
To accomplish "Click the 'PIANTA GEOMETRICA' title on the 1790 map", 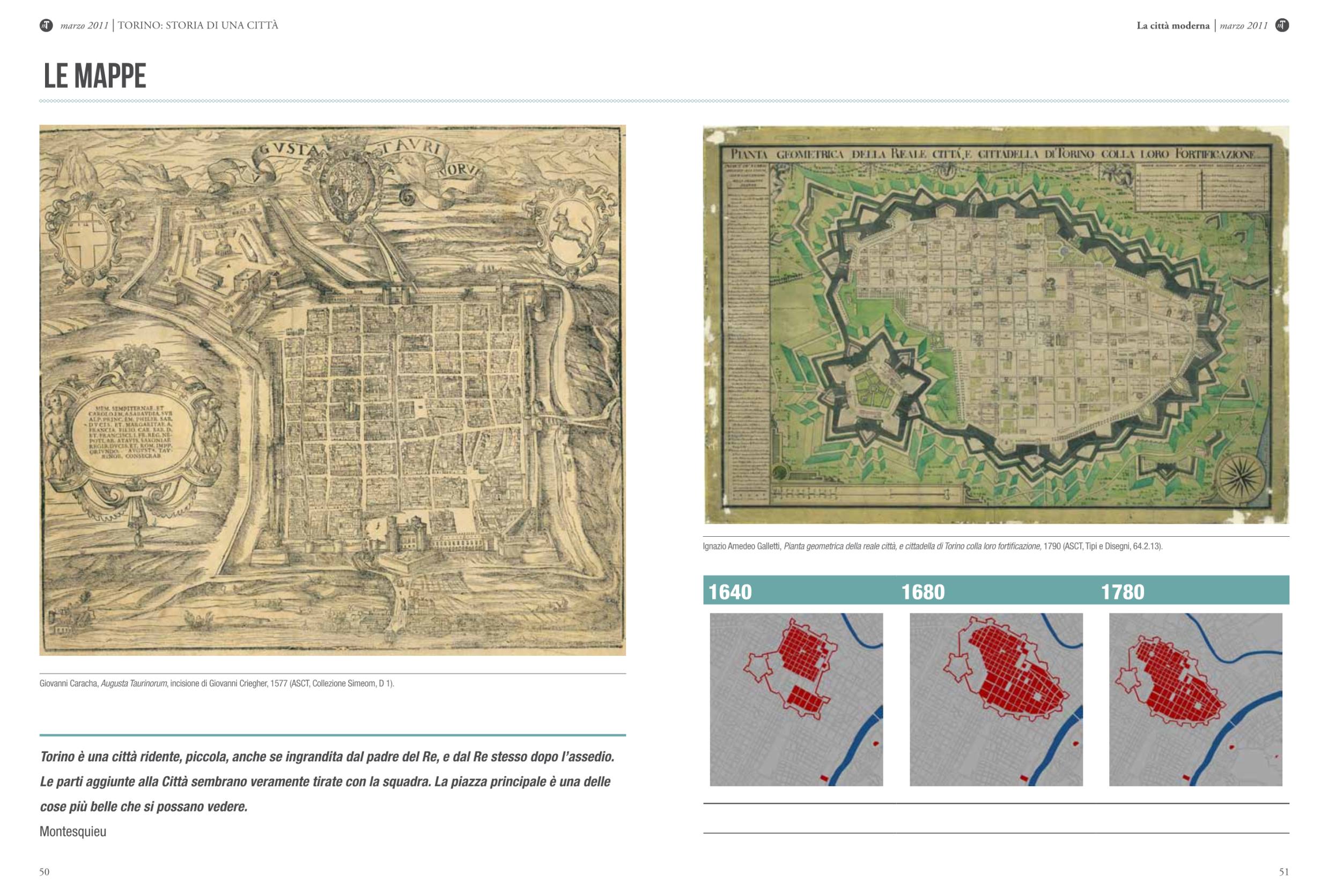I will point(993,154).
